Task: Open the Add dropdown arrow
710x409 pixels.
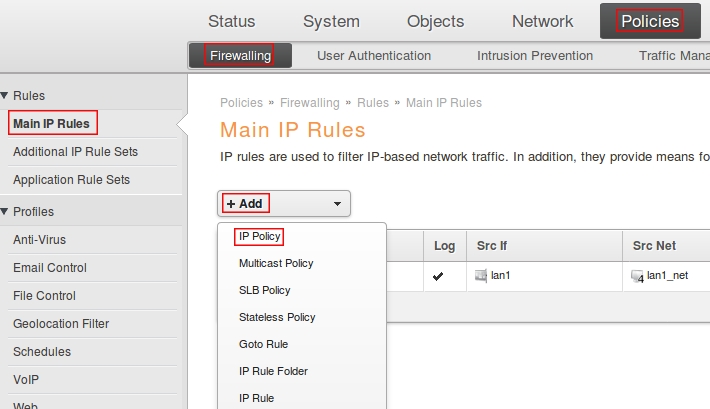Action: tap(337, 204)
